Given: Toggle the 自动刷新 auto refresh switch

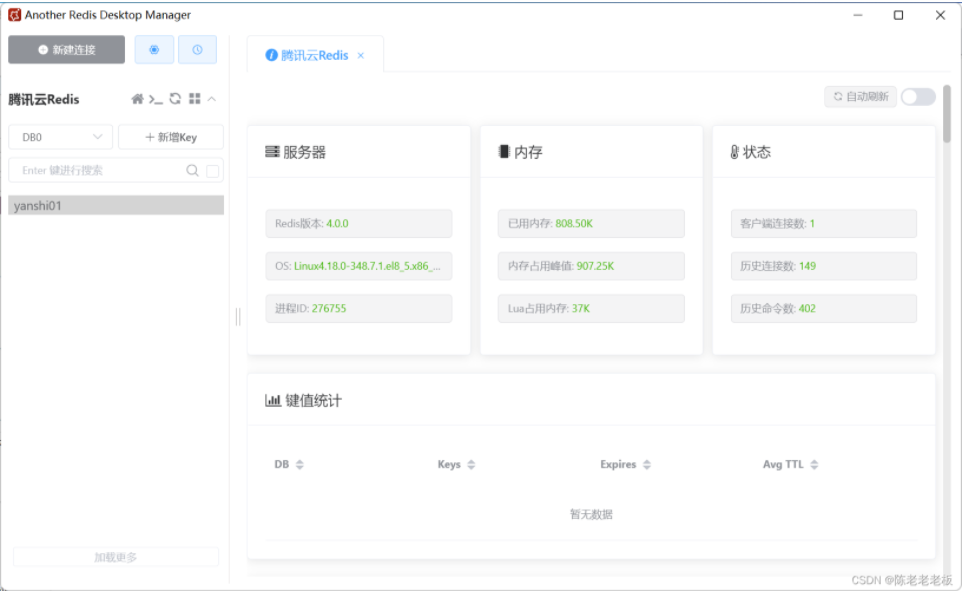Looking at the screenshot, I should (x=918, y=97).
